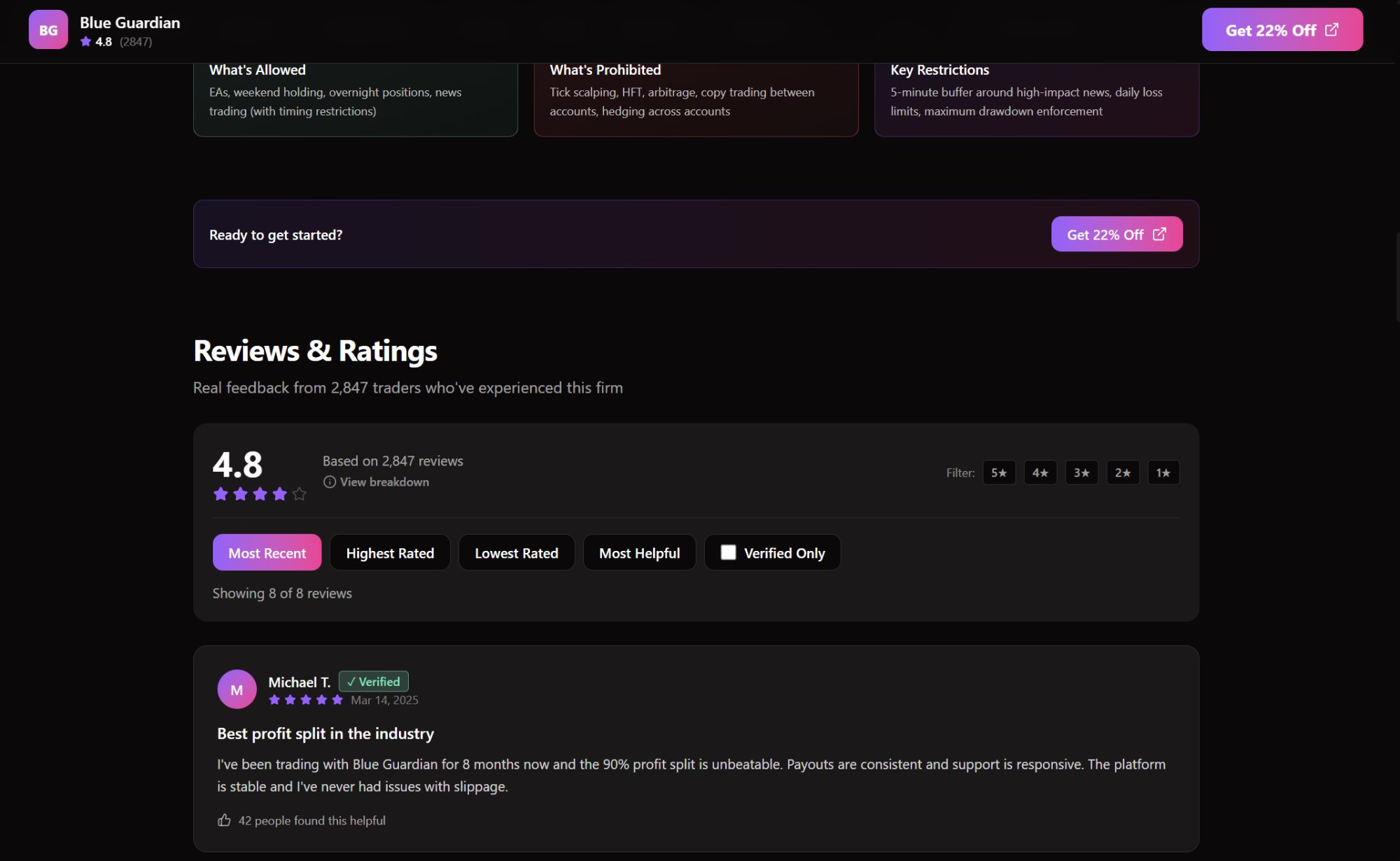
Task: Sort reviews by Most Helpful
Action: tap(639, 552)
